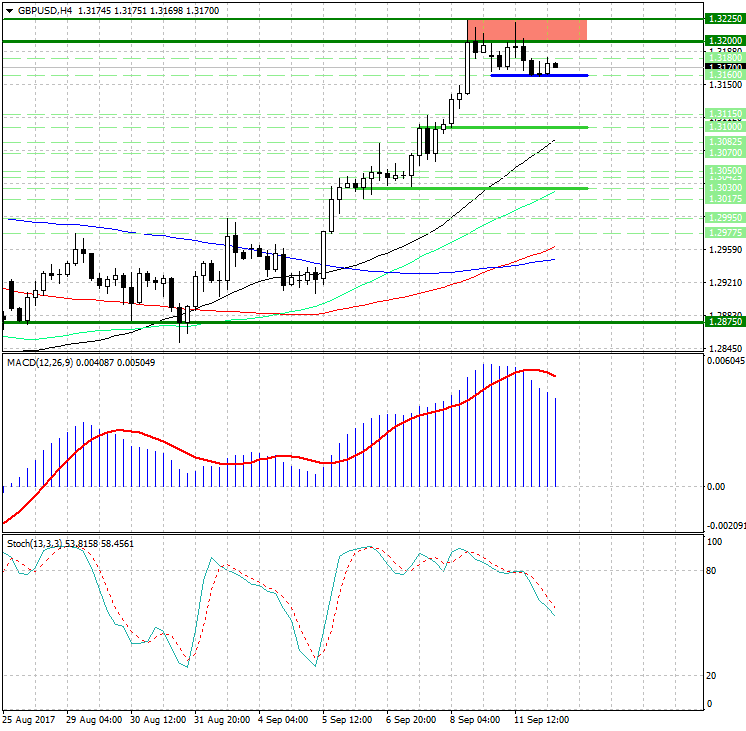Click the 5 Sep 12:00 time axis label
Viewport: 746px width, 731px height.
tap(347, 719)
